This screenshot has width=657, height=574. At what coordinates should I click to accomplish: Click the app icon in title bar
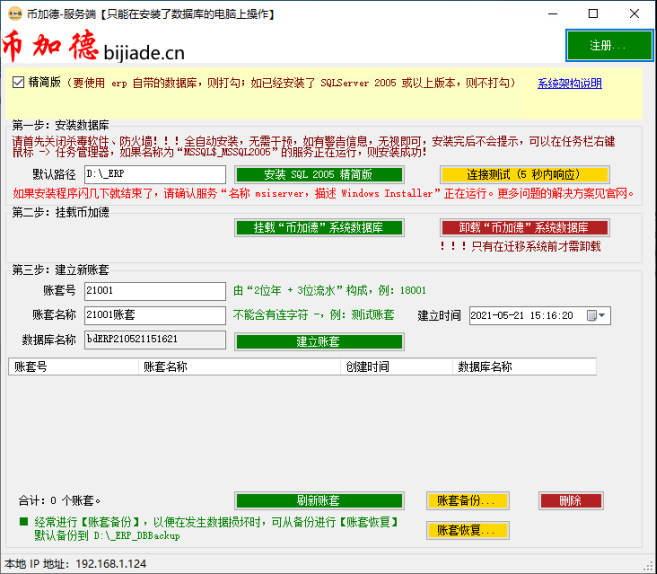click(15, 14)
